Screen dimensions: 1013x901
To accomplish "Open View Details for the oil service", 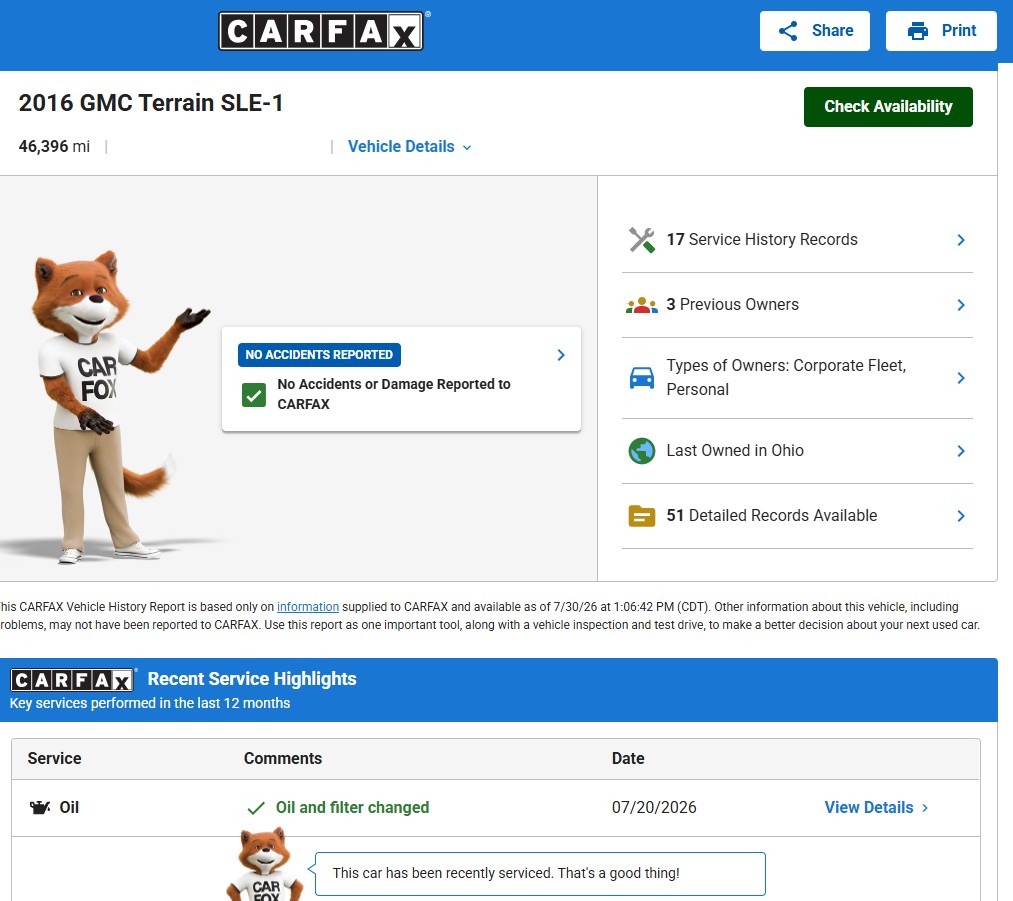I will click(x=868, y=807).
